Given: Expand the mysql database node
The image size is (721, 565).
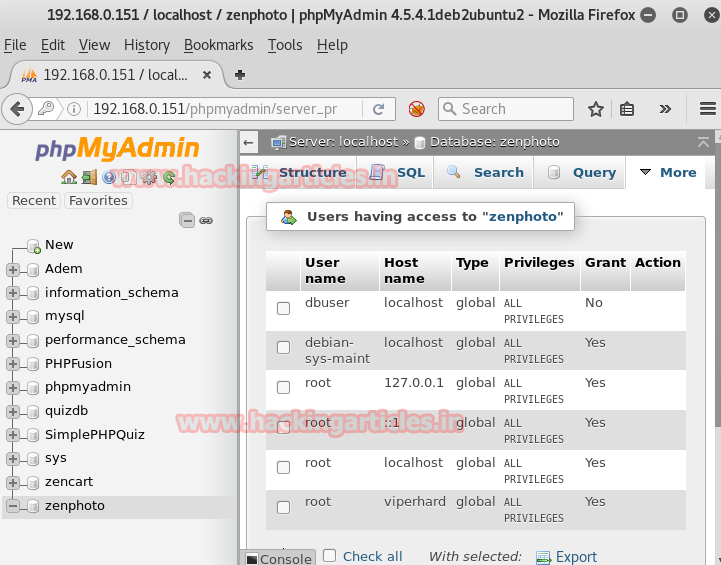Looking at the screenshot, I should [13, 317].
